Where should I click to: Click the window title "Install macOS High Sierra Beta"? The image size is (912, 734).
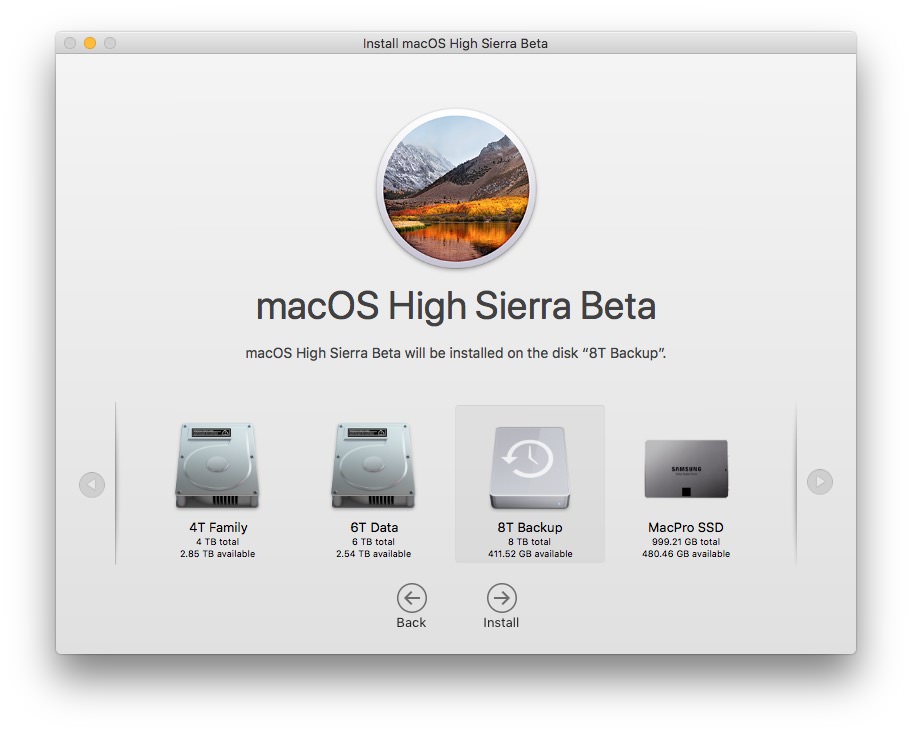(x=455, y=44)
